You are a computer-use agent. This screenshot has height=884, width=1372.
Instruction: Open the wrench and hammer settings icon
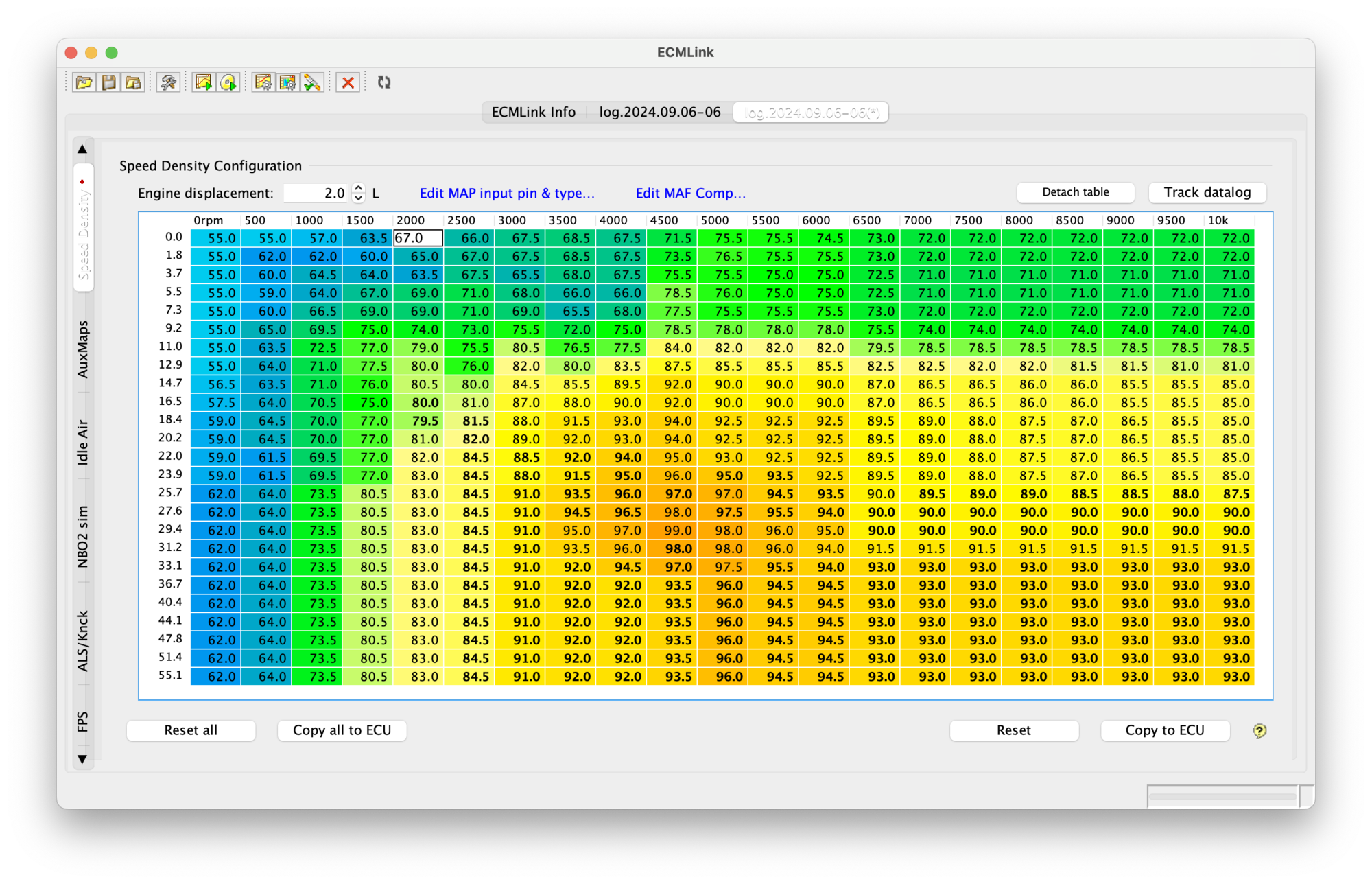click(x=168, y=83)
